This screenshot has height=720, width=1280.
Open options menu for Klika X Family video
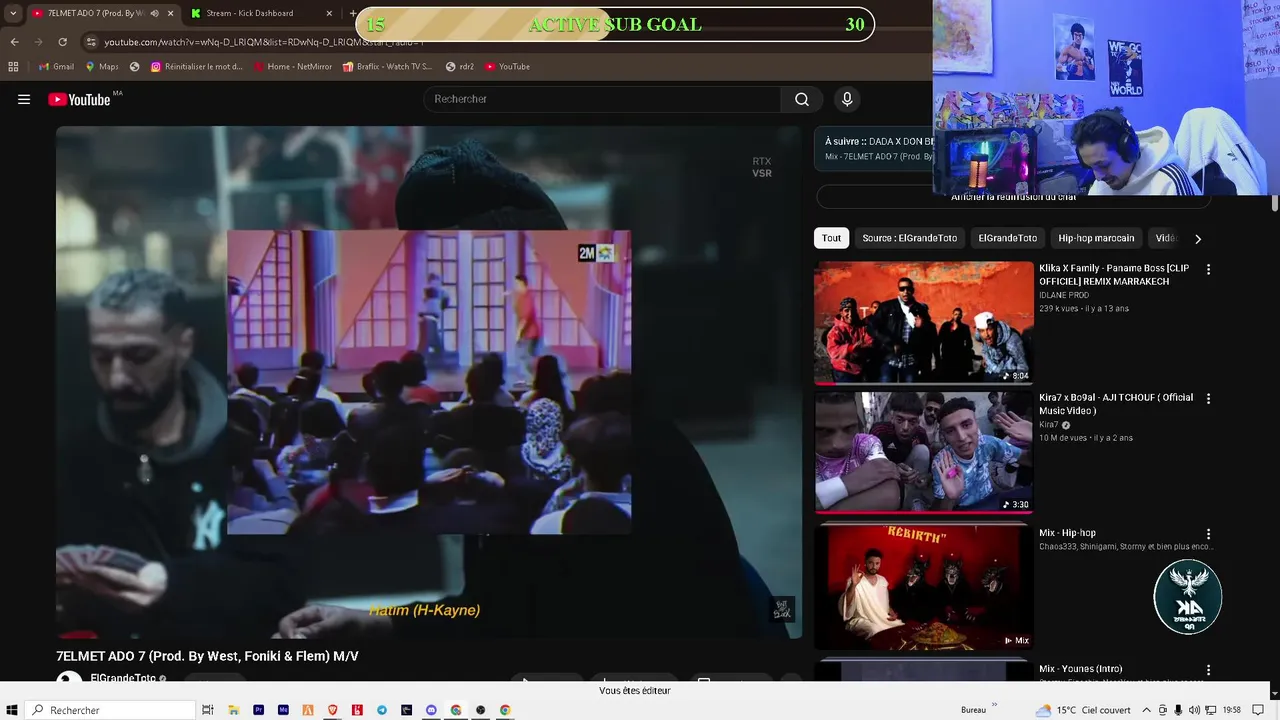[1208, 269]
